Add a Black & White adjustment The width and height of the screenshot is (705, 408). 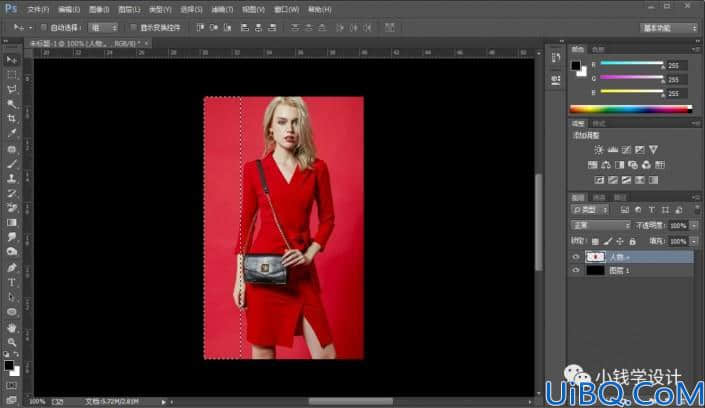tap(620, 165)
